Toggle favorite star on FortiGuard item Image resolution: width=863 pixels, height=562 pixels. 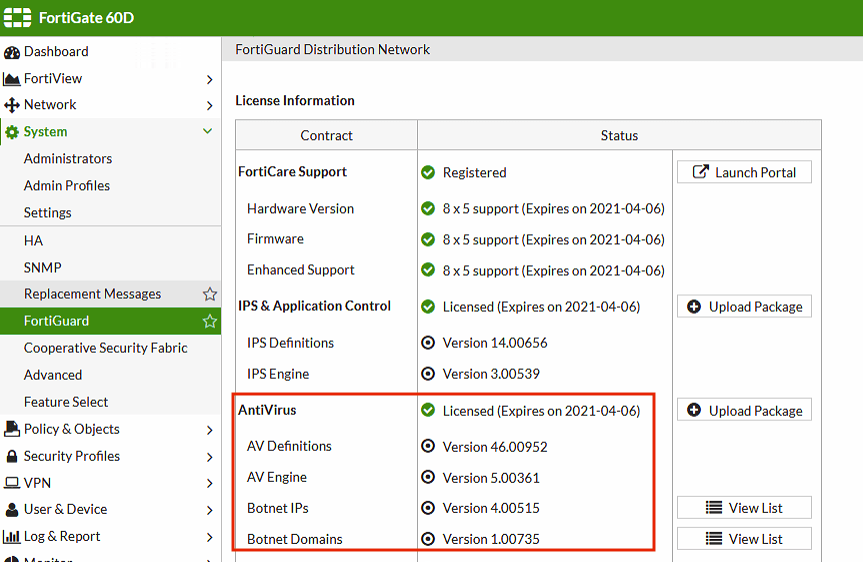pyautogui.click(x=210, y=321)
